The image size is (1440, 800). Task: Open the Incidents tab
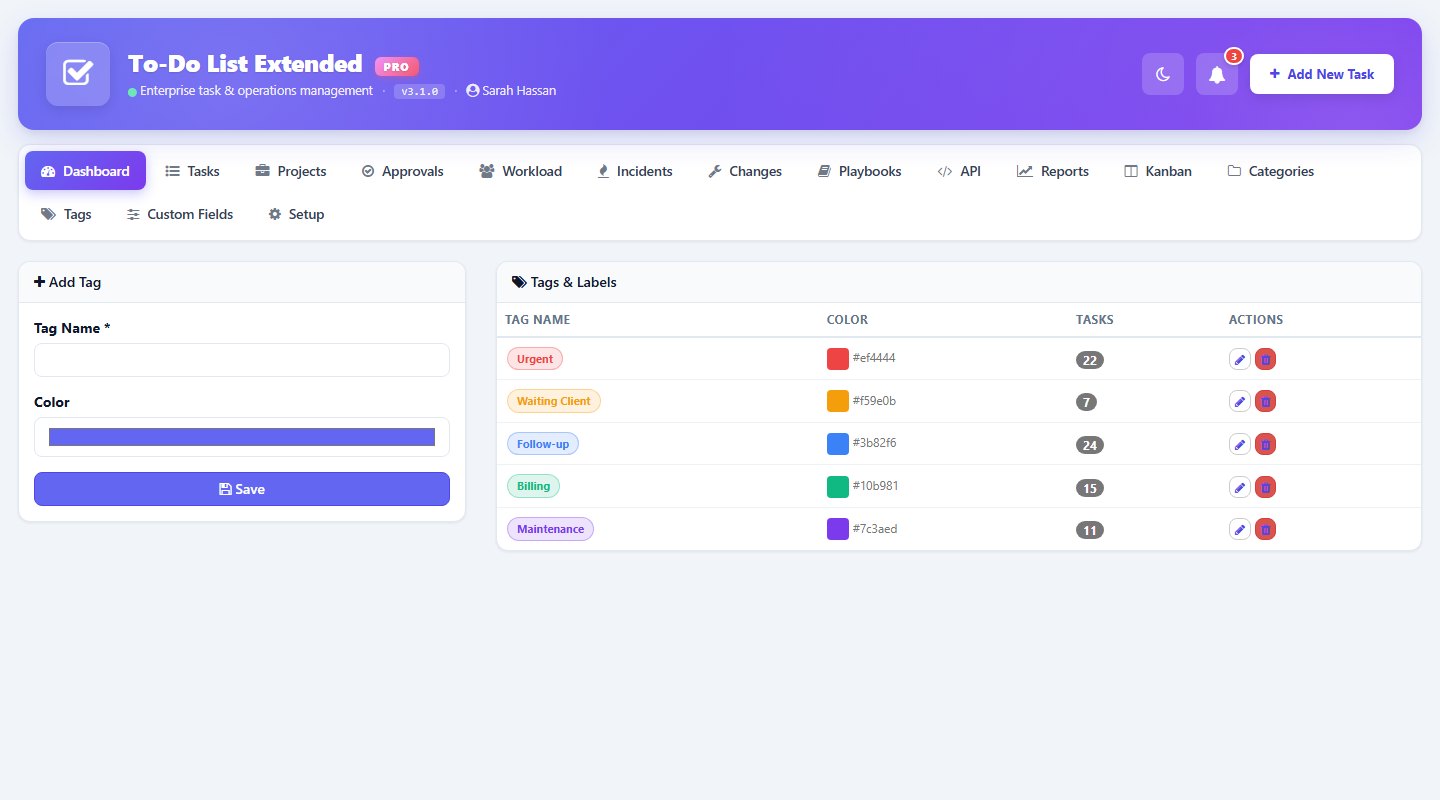[634, 171]
